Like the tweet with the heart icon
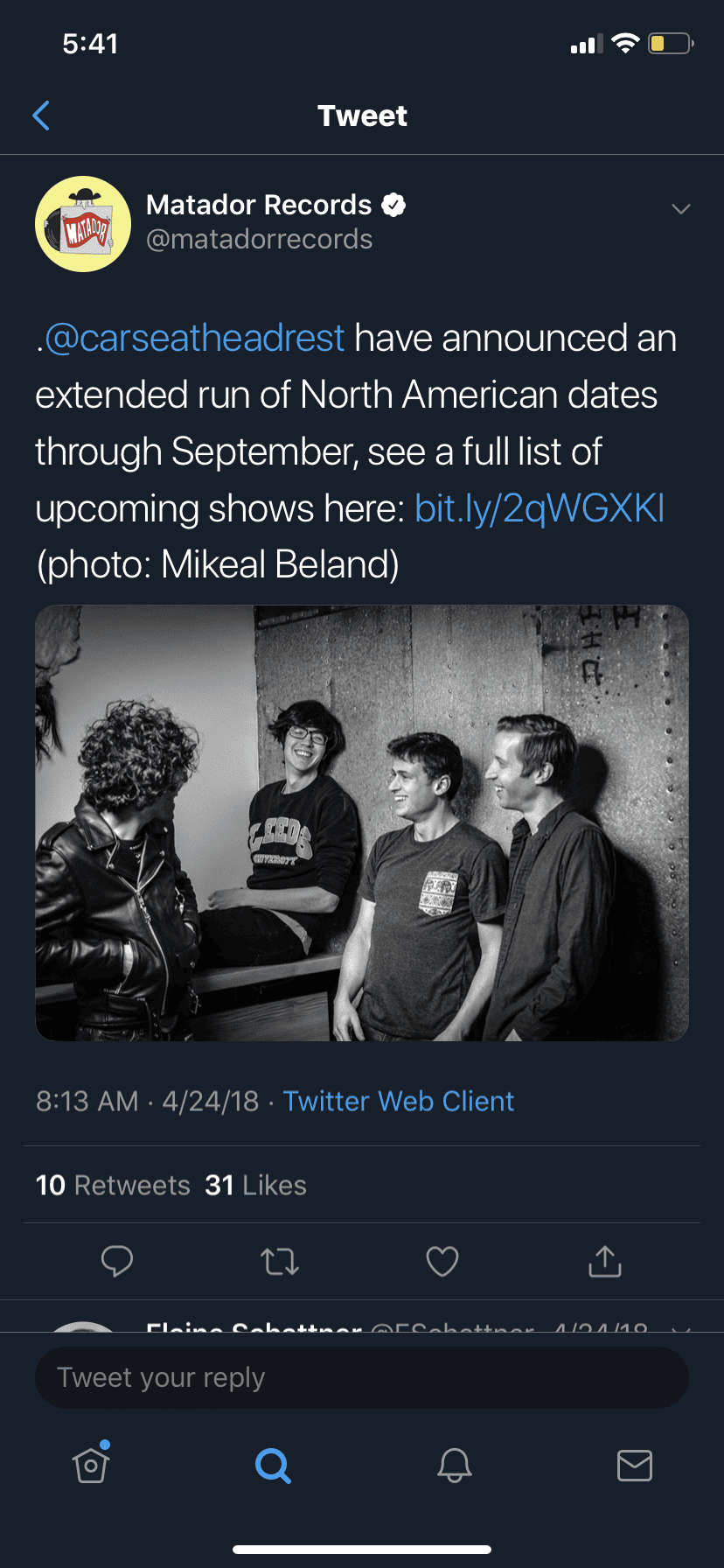The image size is (724, 1568). coord(442,1261)
